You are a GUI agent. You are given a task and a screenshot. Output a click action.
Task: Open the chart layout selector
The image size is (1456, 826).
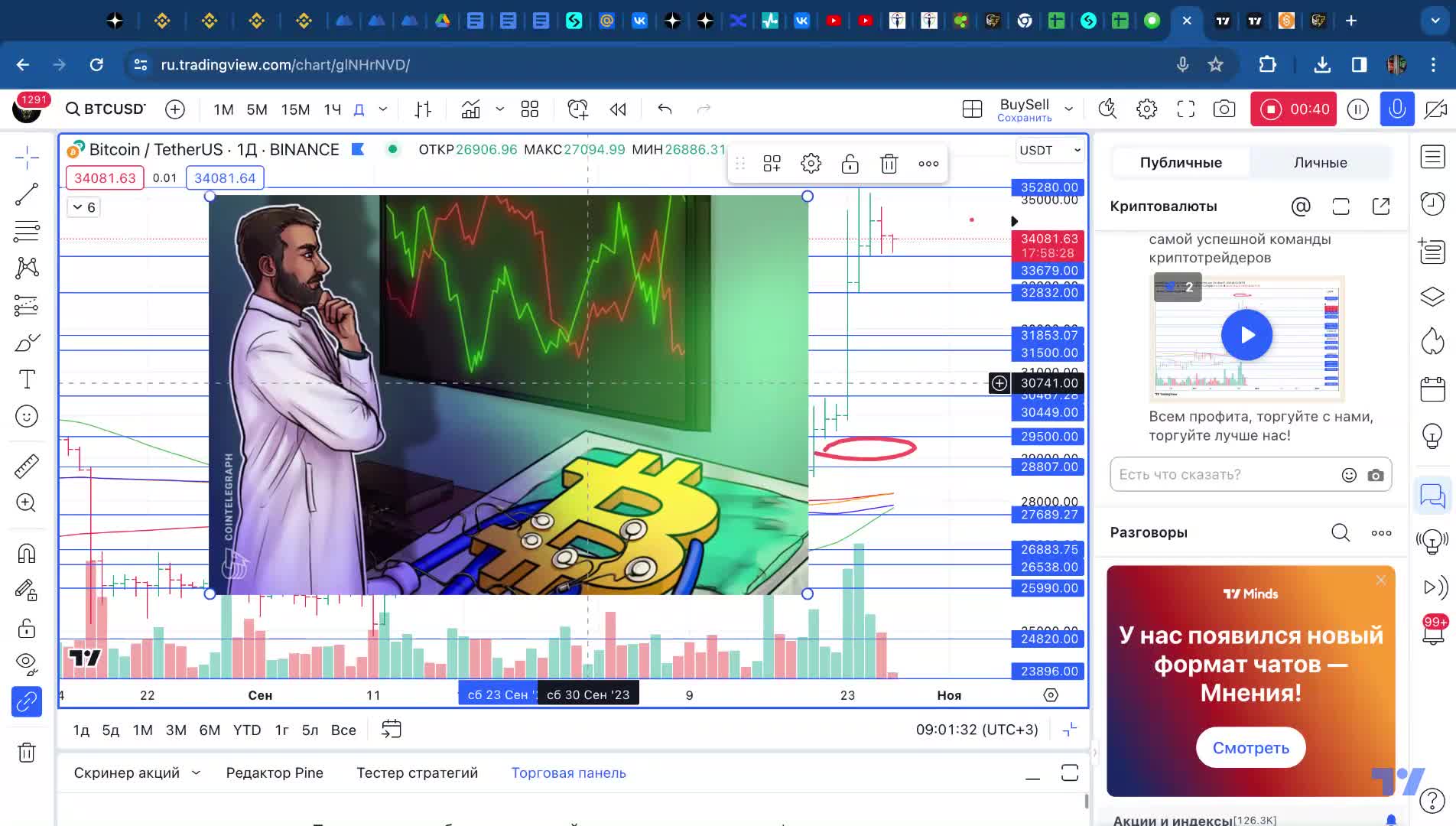[972, 109]
